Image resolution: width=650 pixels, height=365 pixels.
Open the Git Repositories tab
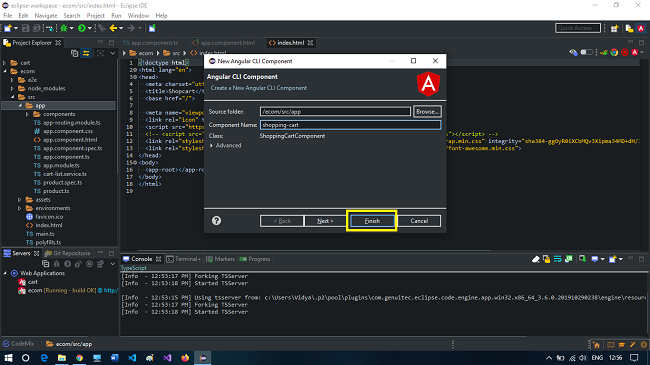tap(67, 253)
